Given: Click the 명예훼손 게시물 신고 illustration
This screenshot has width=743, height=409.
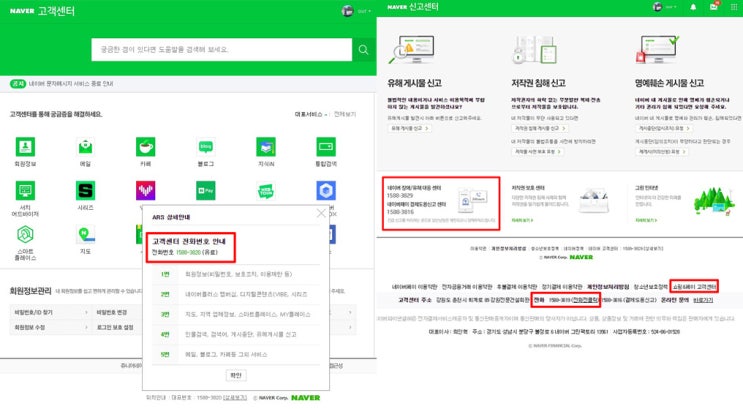Looking at the screenshot, I should pyautogui.click(x=658, y=50).
